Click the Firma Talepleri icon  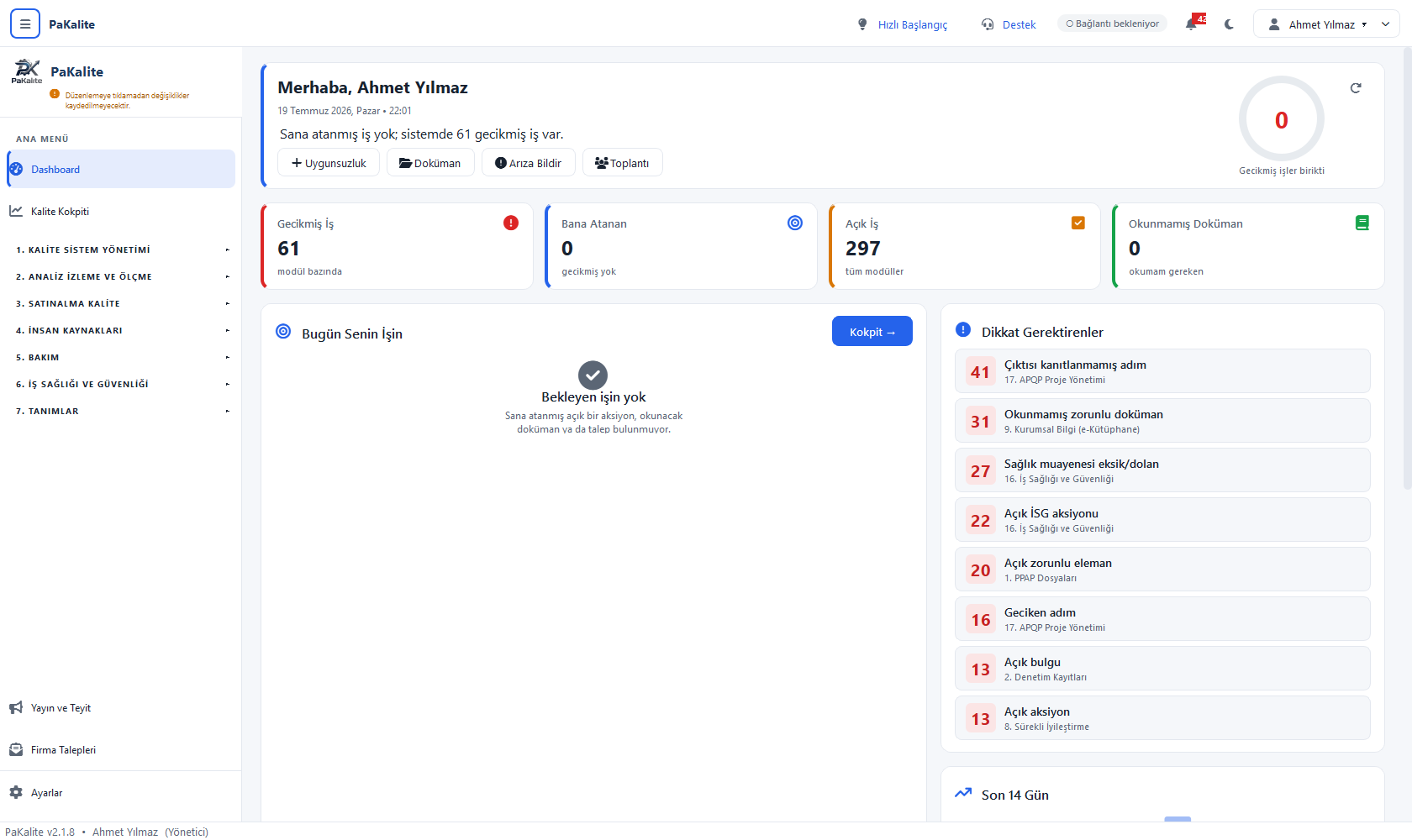pos(16,749)
